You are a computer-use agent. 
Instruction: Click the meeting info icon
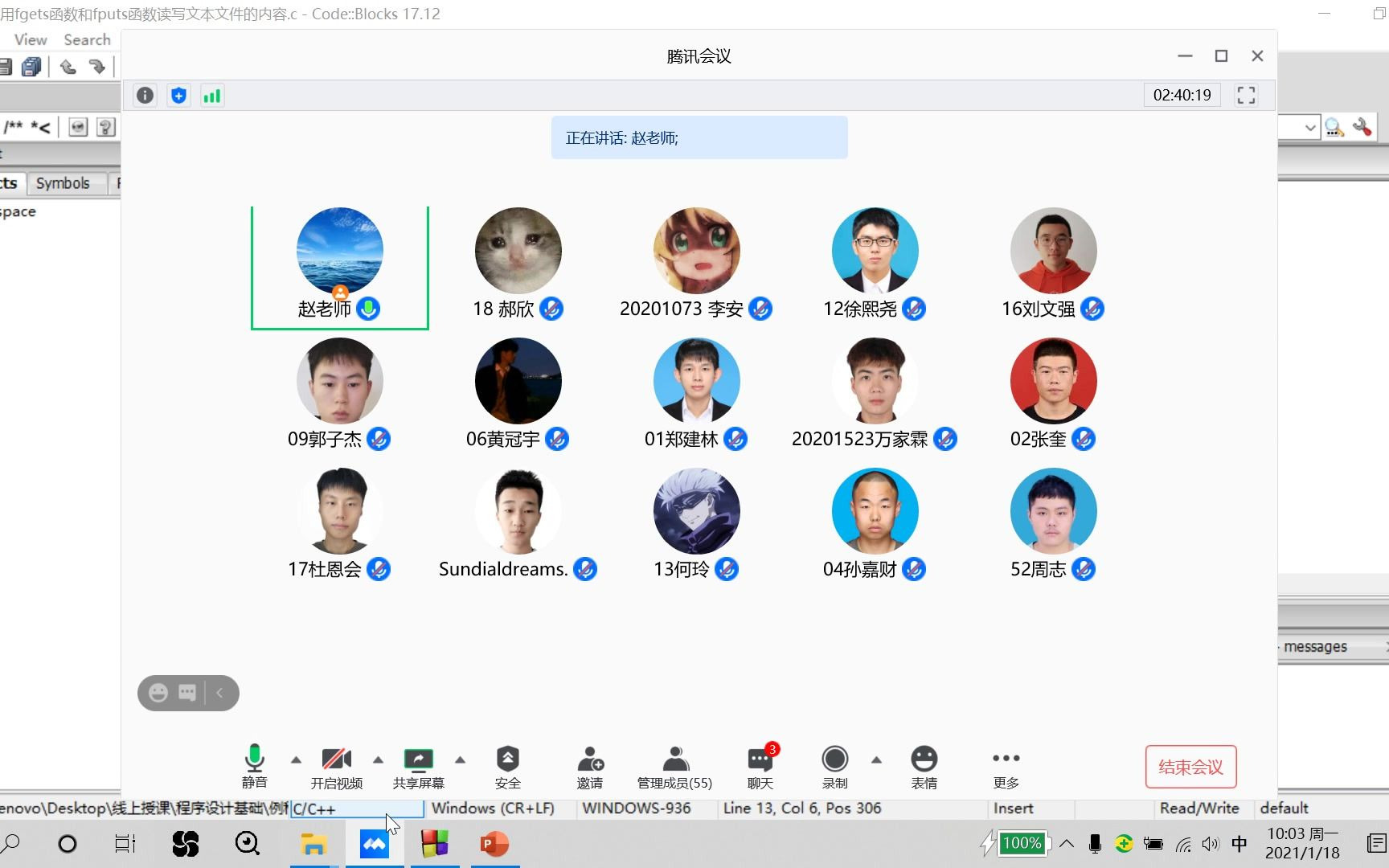(x=145, y=95)
